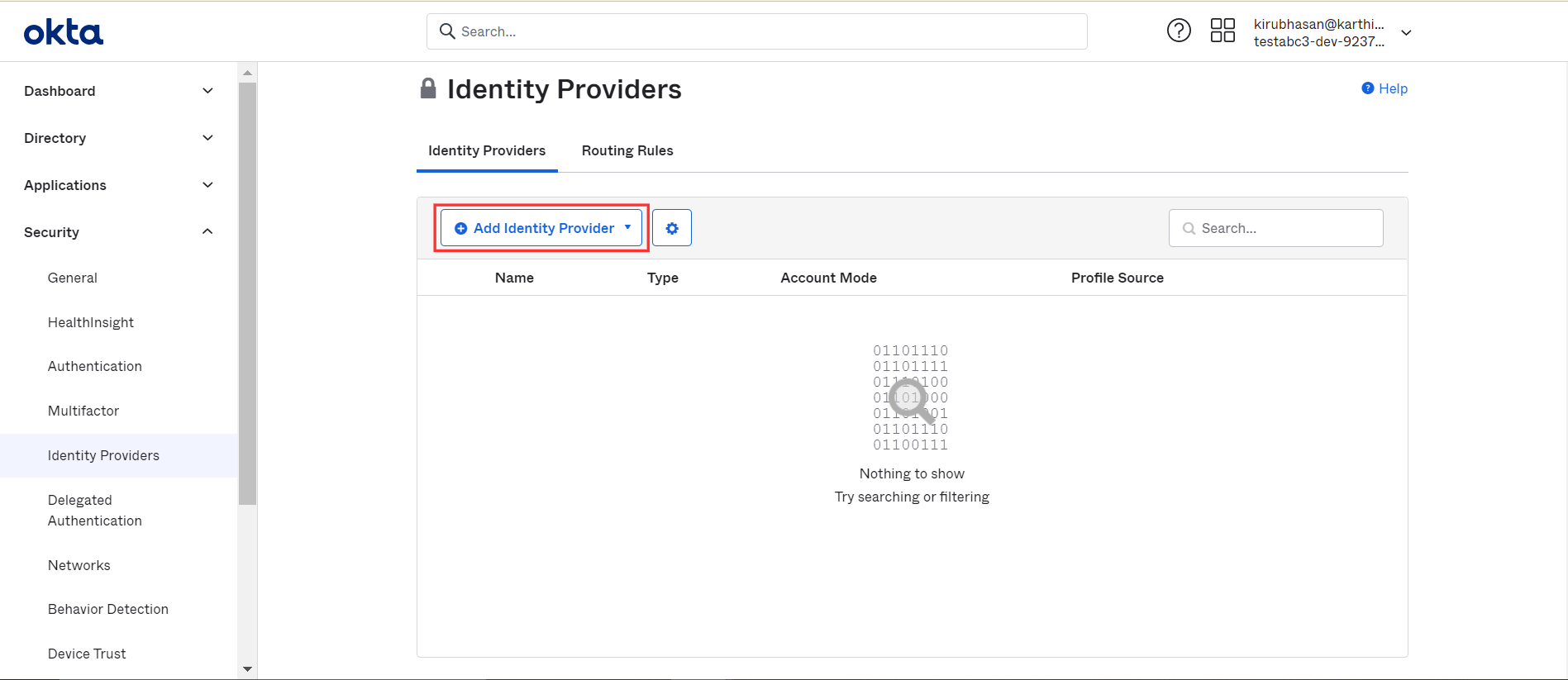Open the user account dropdown arrow
The height and width of the screenshot is (680, 1568).
coord(1406,33)
